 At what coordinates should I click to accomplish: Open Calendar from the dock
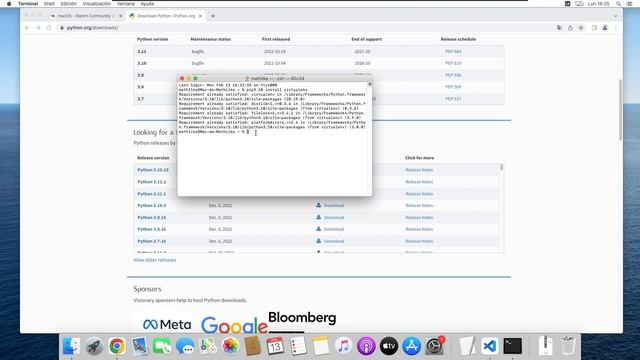point(275,346)
